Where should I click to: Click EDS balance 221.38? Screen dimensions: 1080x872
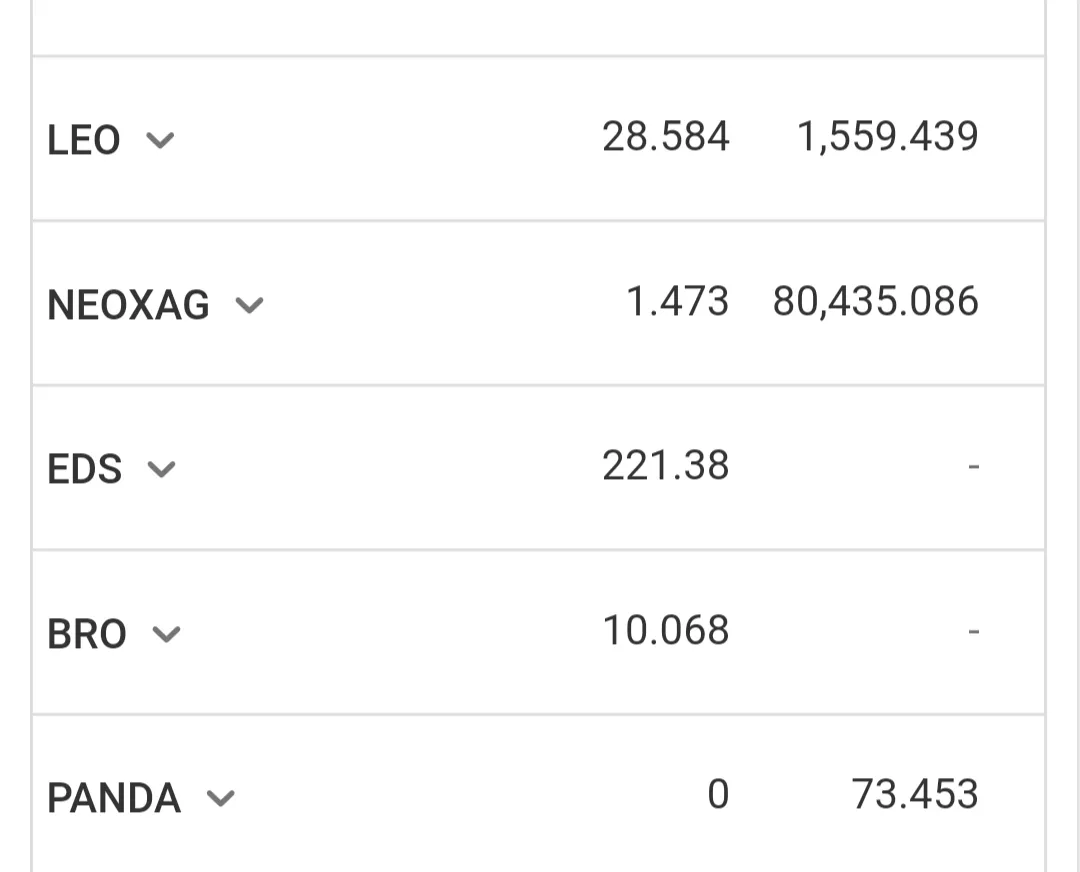tap(665, 466)
